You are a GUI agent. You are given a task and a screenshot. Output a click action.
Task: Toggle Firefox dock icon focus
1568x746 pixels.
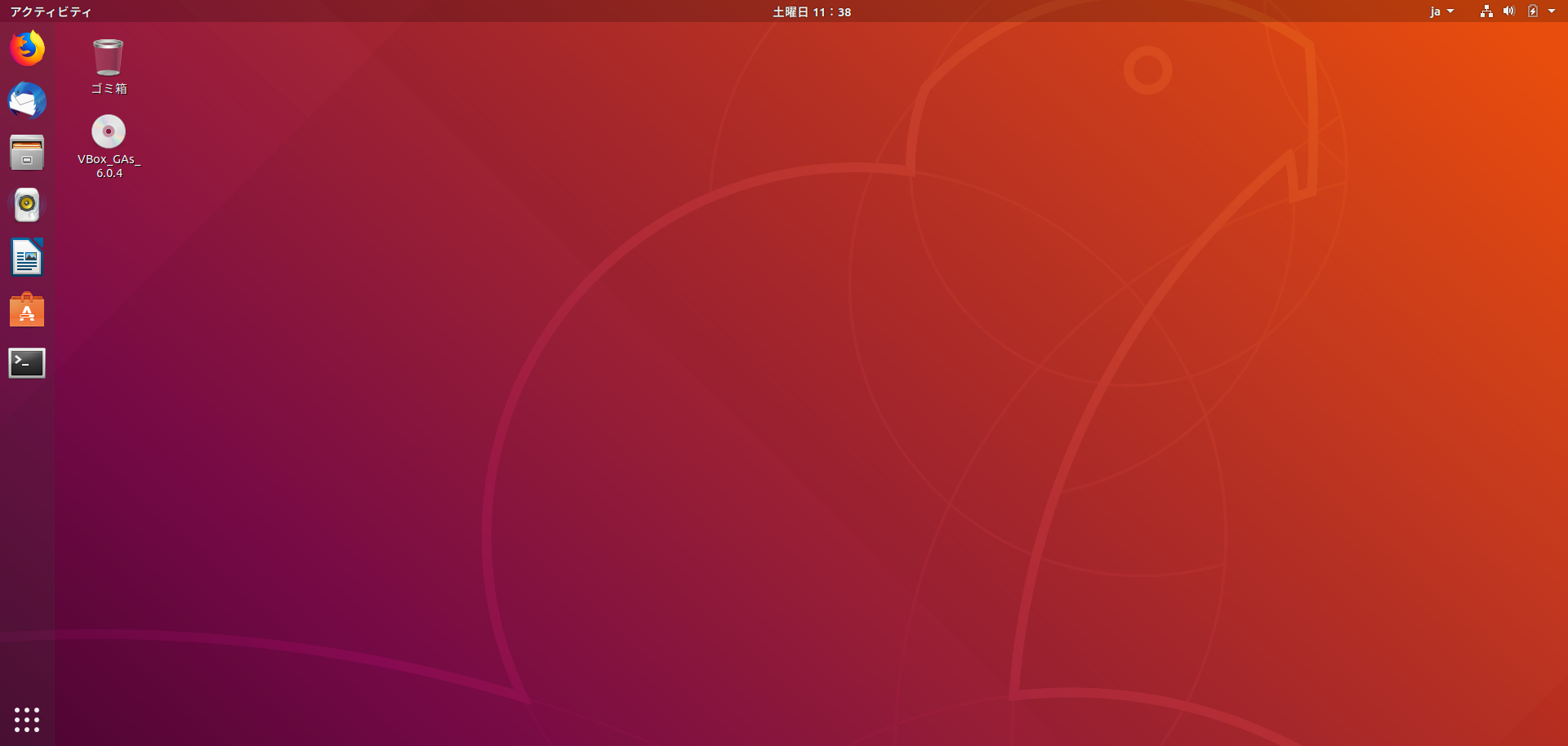[27, 49]
